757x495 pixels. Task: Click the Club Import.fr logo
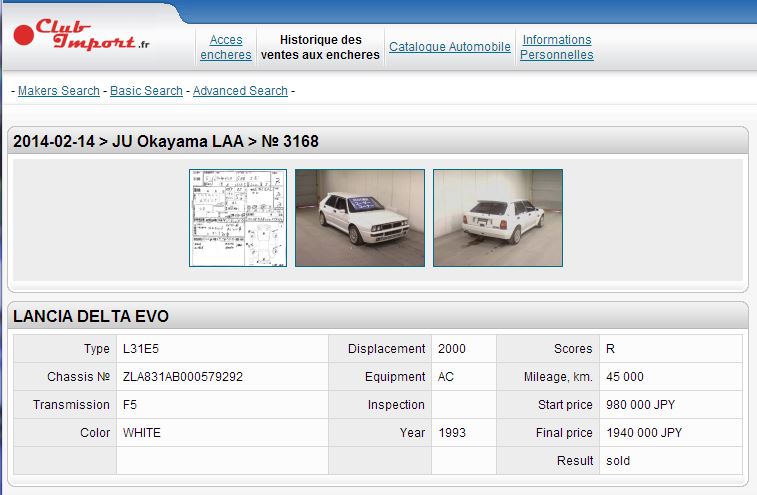[x=82, y=35]
